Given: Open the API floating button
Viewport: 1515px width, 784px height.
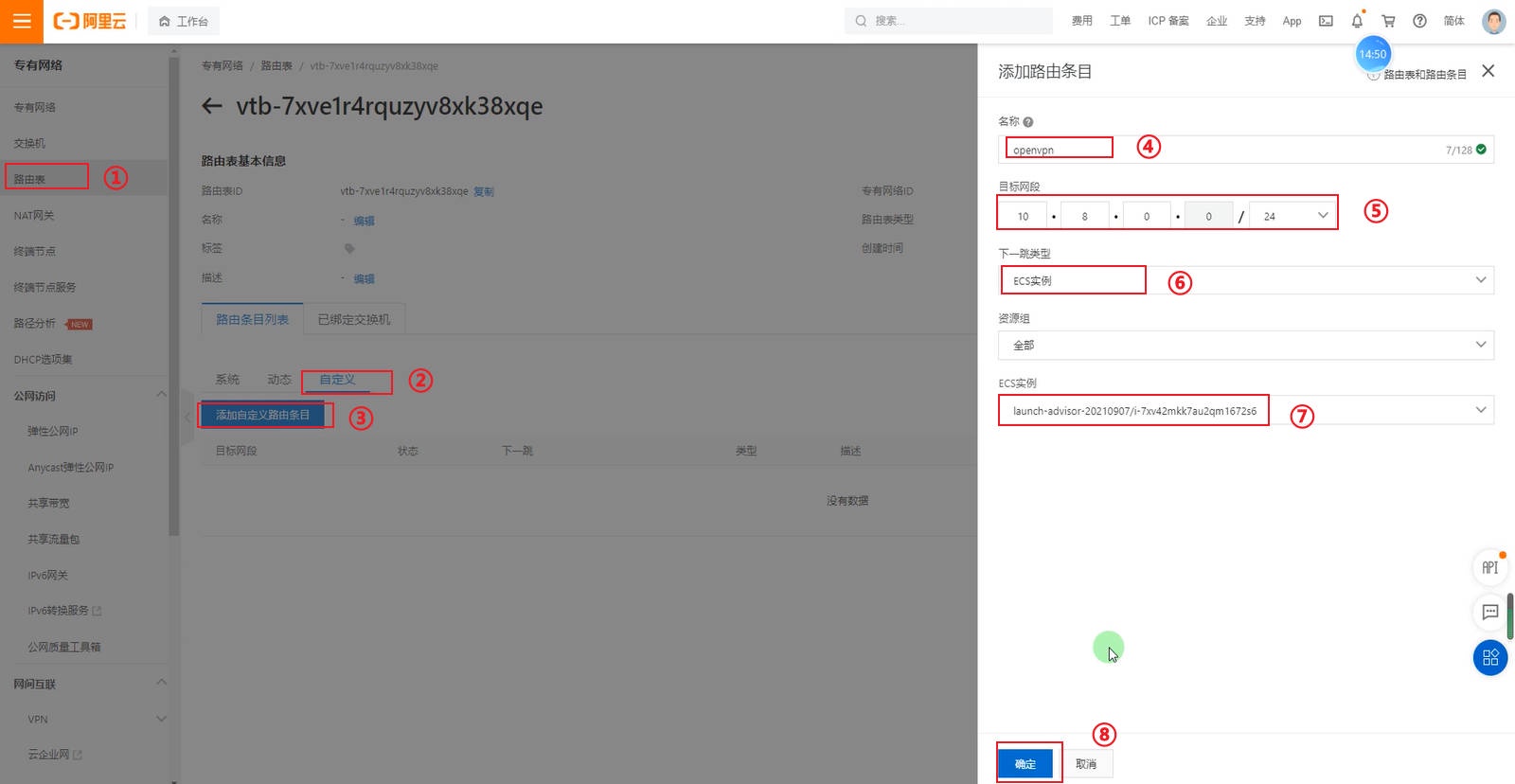Looking at the screenshot, I should 1489,567.
